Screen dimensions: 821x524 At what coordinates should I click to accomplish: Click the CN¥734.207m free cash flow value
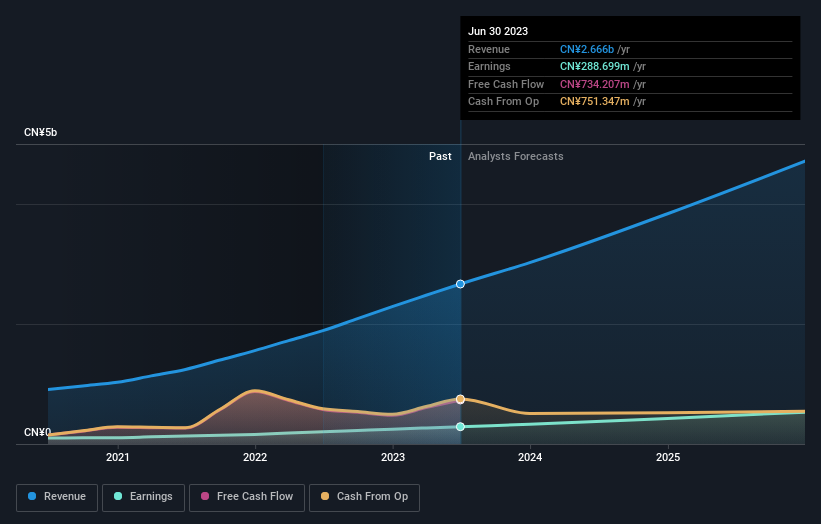pos(595,84)
